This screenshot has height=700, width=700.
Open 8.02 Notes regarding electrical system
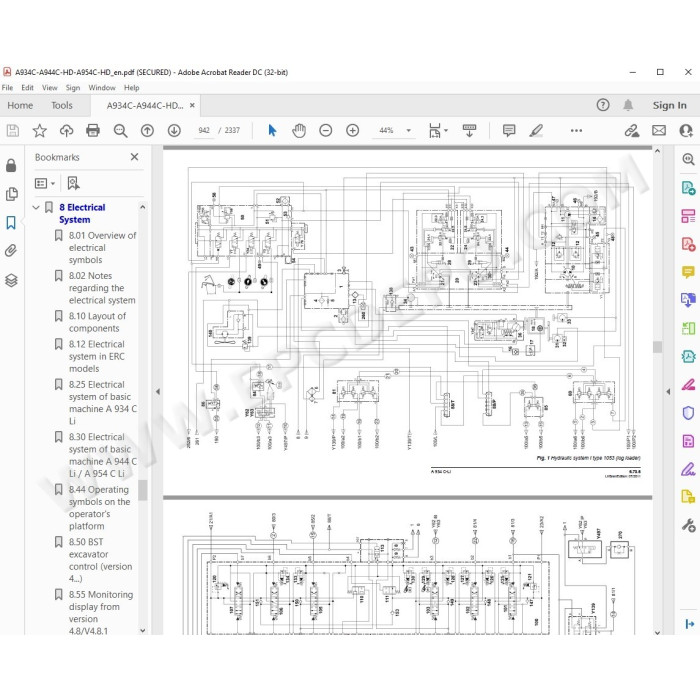(102, 288)
